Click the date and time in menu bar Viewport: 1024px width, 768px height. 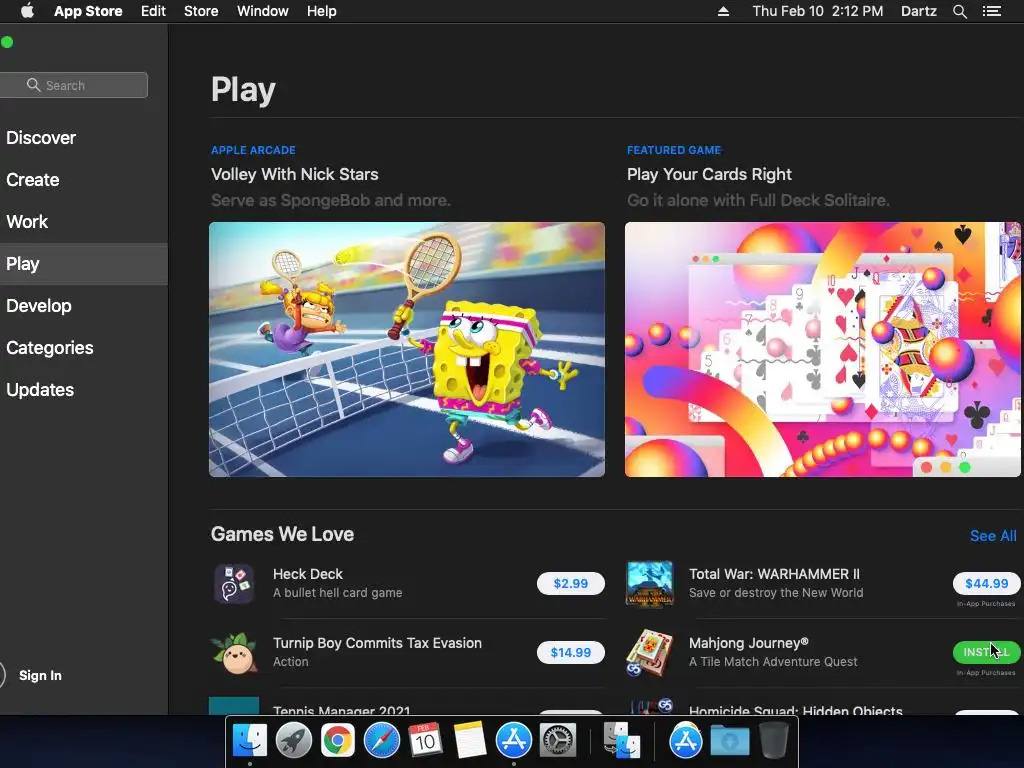point(818,11)
